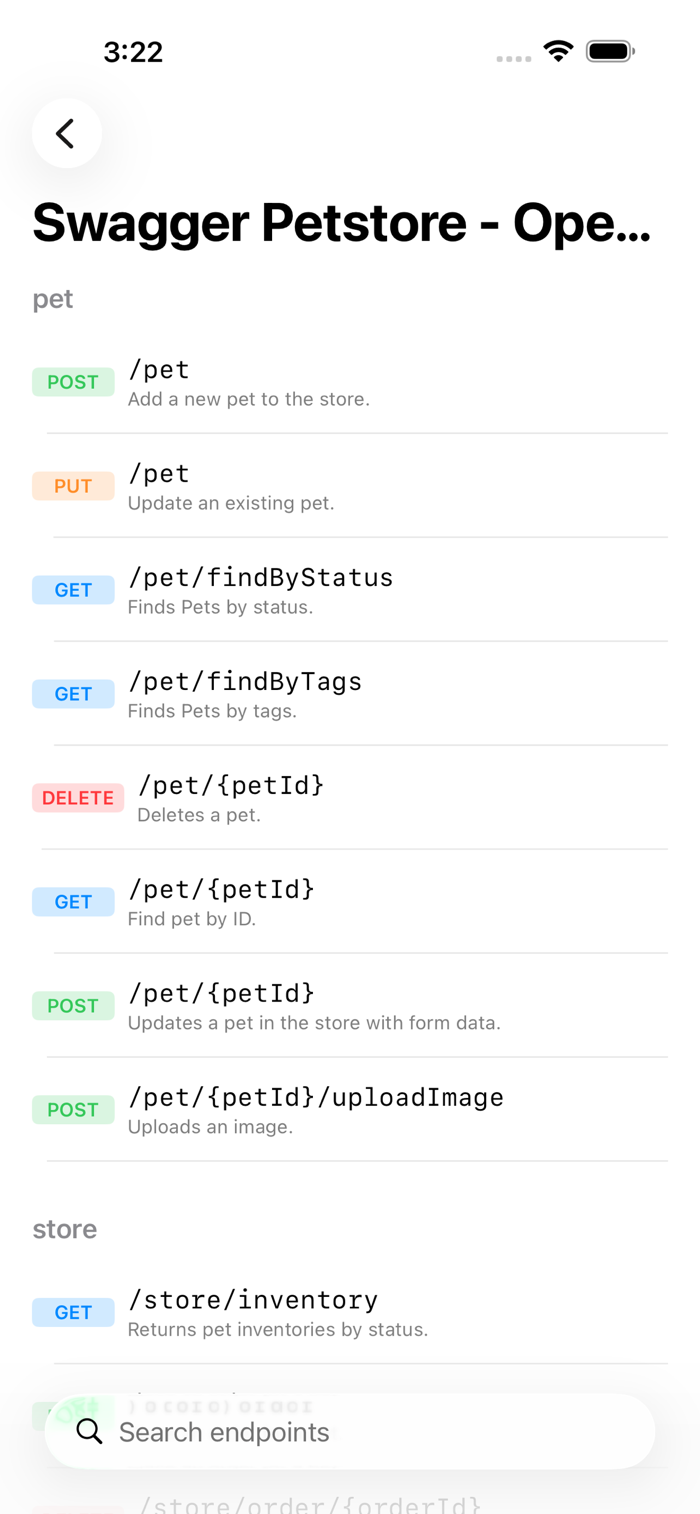Screen dimensions: 700x1514
Task: Select the /pet/findByTags endpoint
Action: [350, 694]
